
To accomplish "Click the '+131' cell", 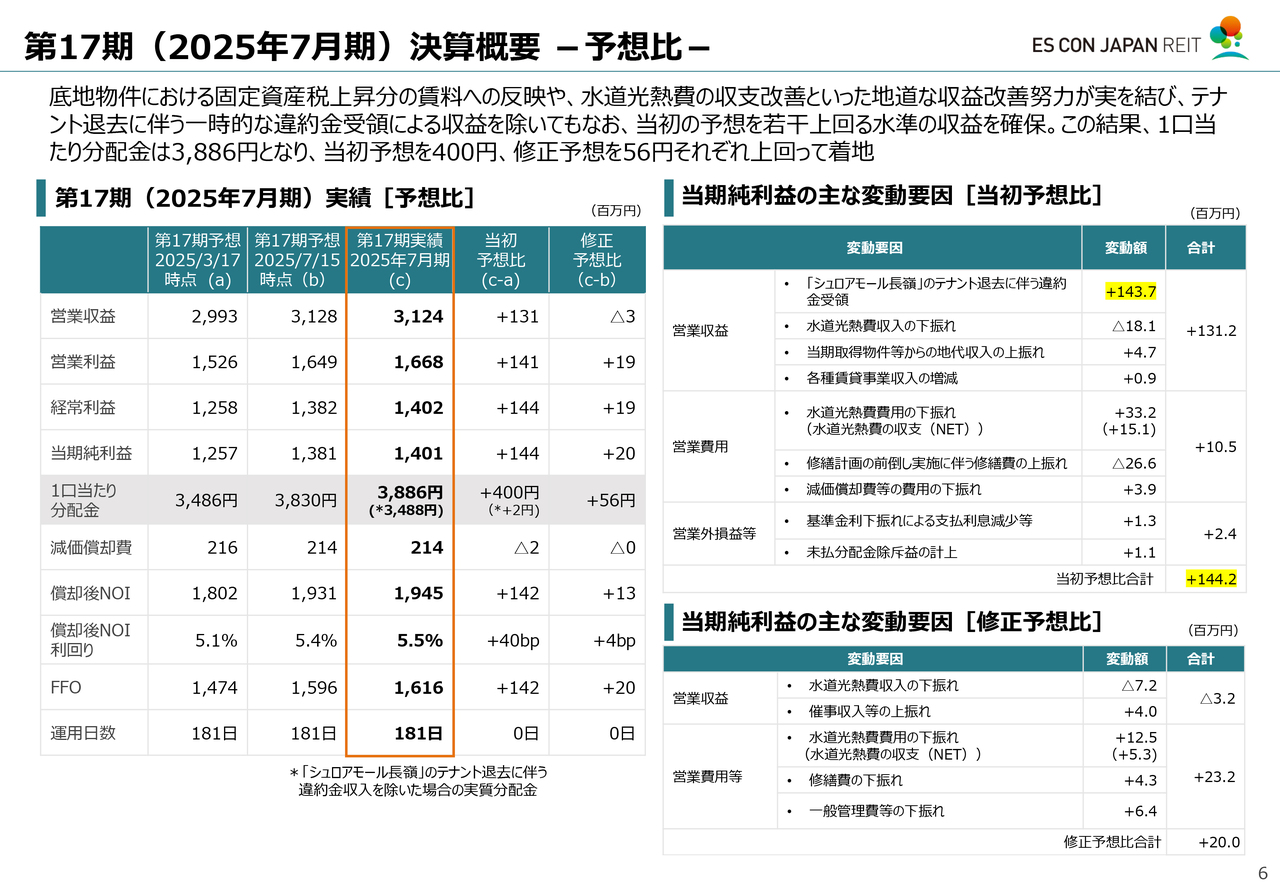I will click(x=517, y=317).
